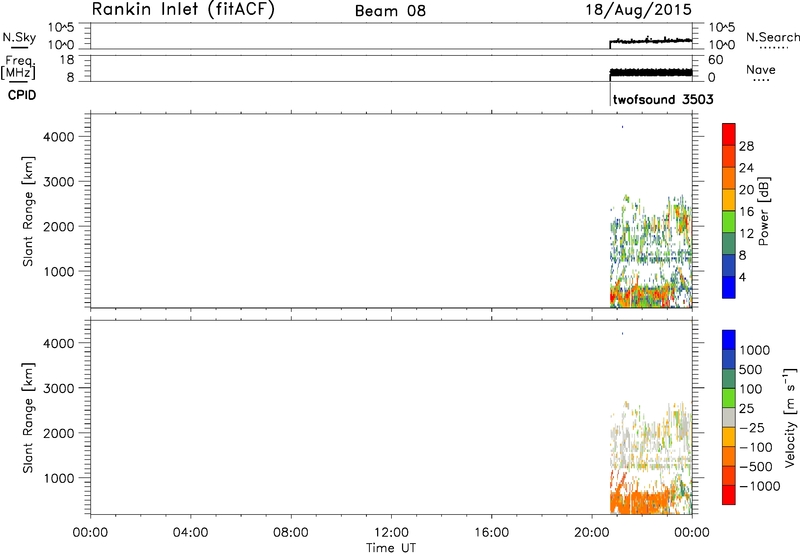The width and height of the screenshot is (800, 554).
Task: Click the Velocity [m s-1] colorbar title
Action: pos(790,417)
